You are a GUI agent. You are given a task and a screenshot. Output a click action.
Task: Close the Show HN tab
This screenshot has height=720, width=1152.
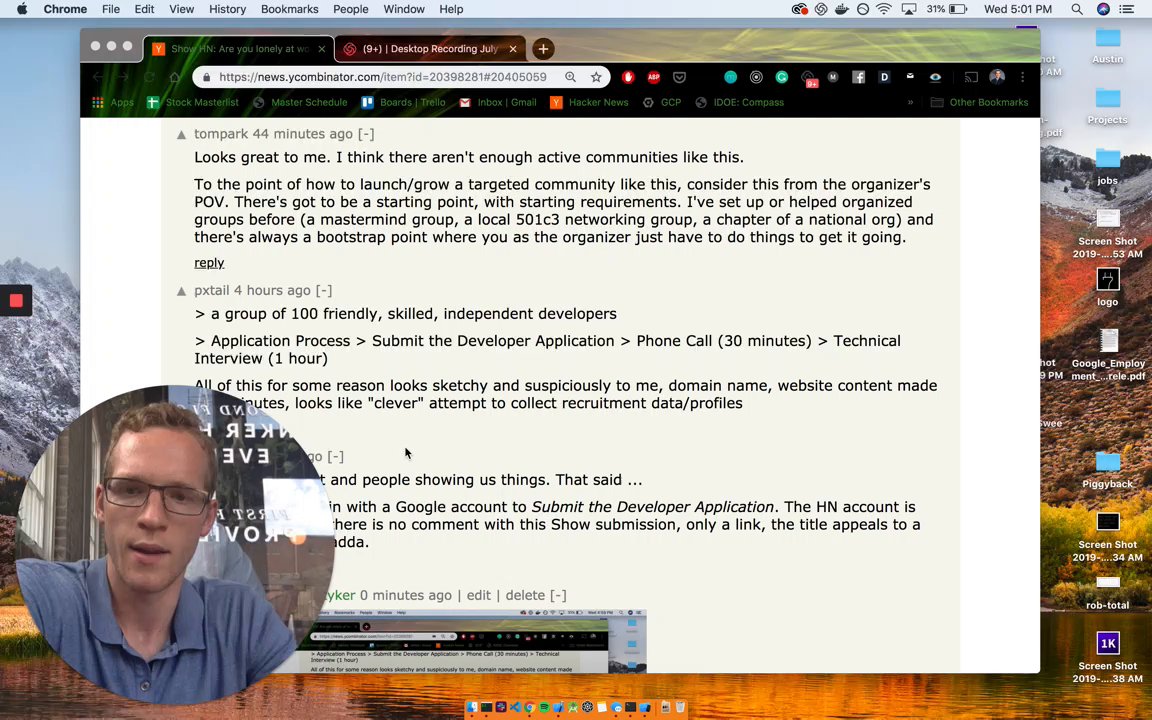321,49
